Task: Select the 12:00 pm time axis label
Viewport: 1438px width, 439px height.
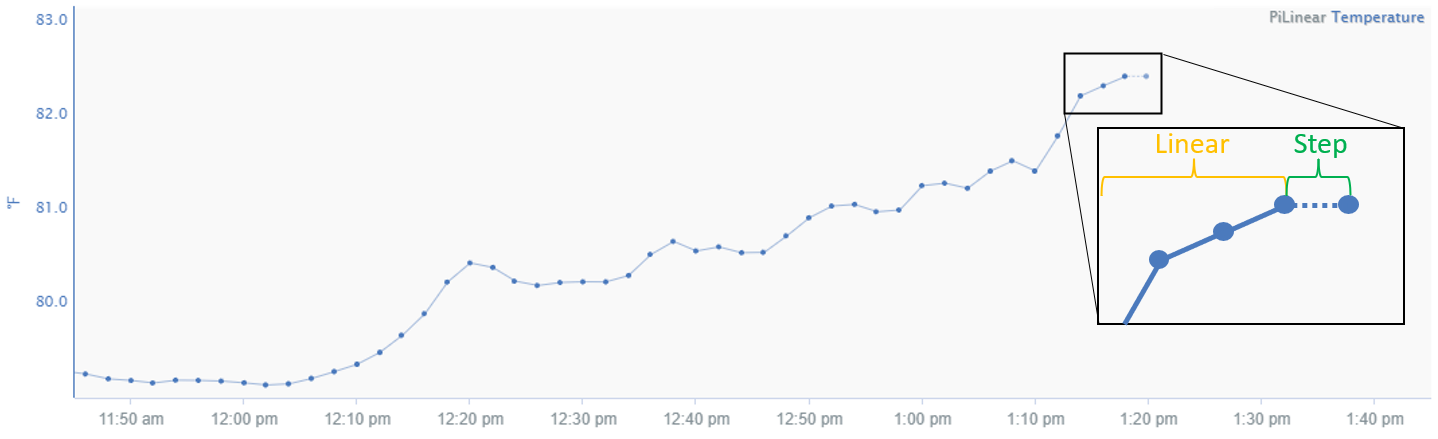Action: (244, 416)
